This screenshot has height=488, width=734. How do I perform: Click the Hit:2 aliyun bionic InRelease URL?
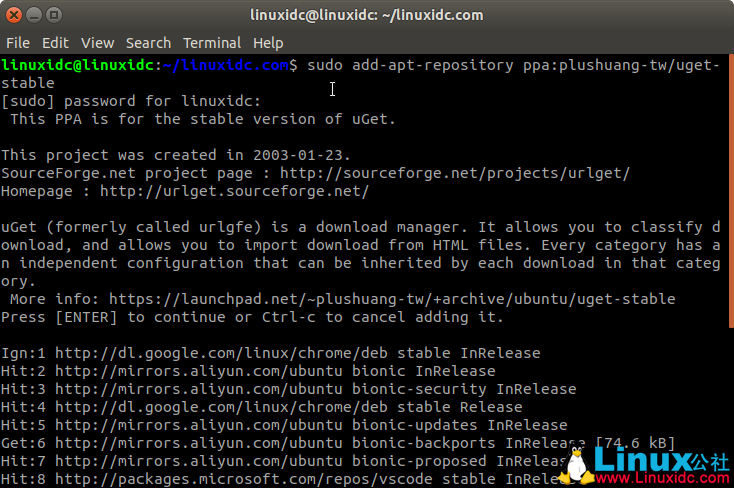(199, 371)
